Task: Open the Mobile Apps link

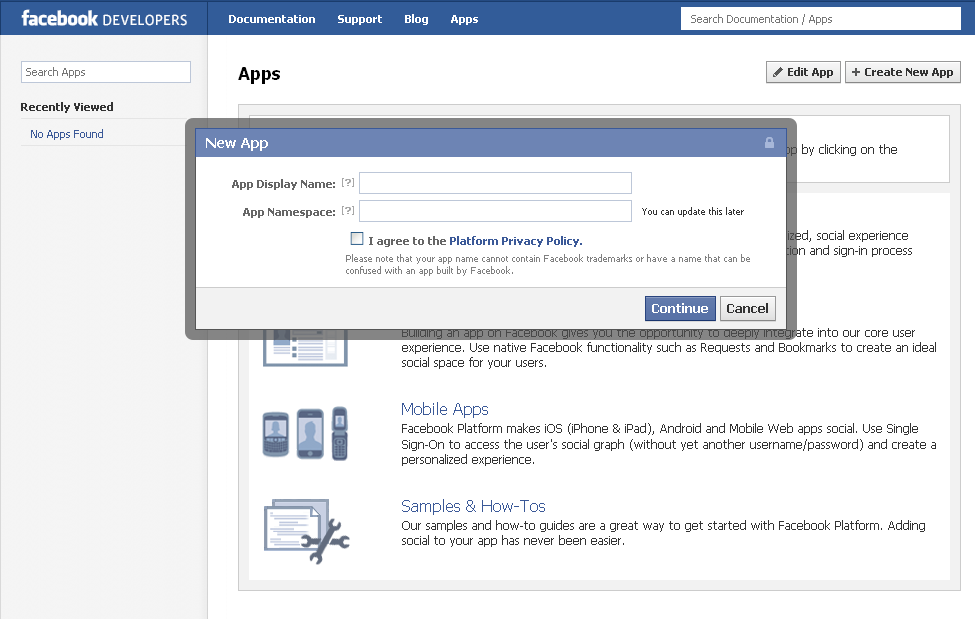Action: click(444, 409)
